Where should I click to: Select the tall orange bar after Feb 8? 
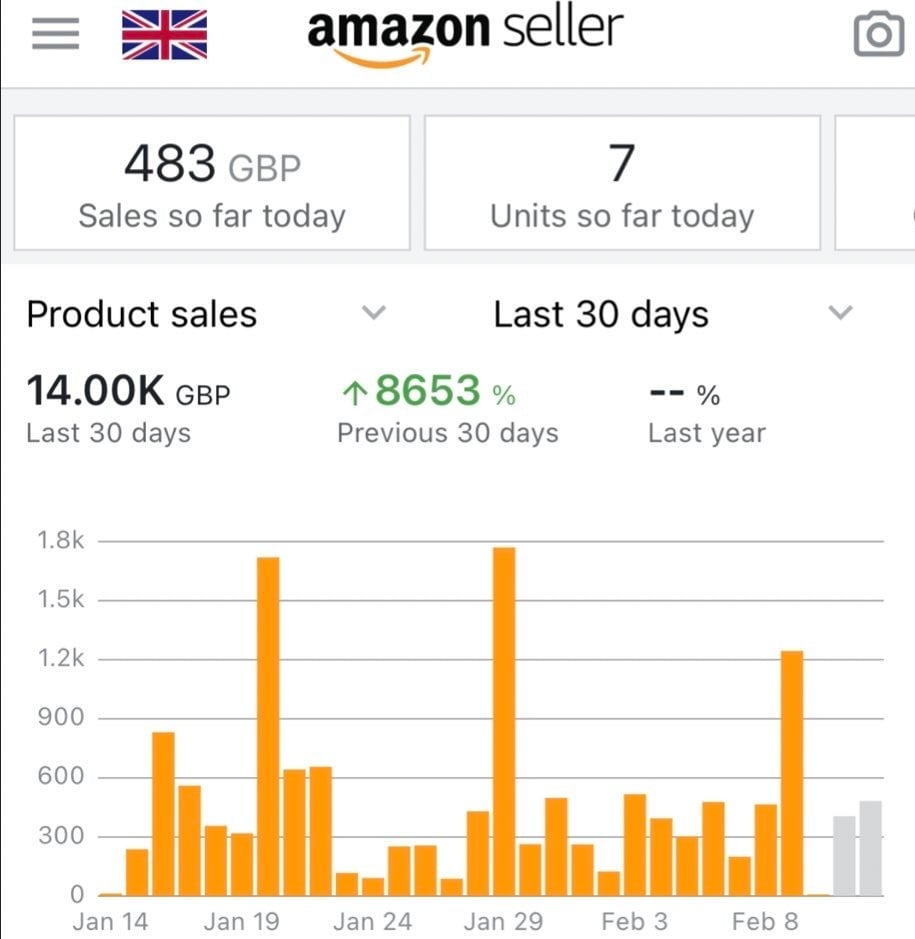point(792,772)
